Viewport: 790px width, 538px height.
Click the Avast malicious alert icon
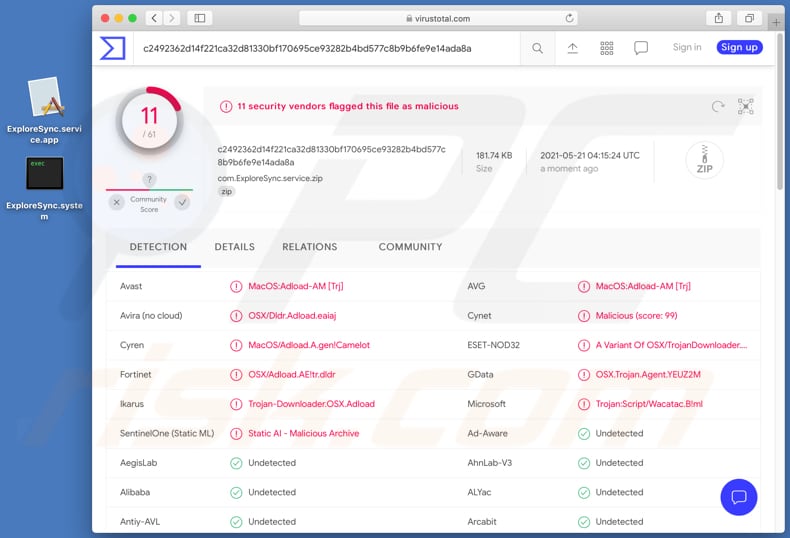[236, 287]
